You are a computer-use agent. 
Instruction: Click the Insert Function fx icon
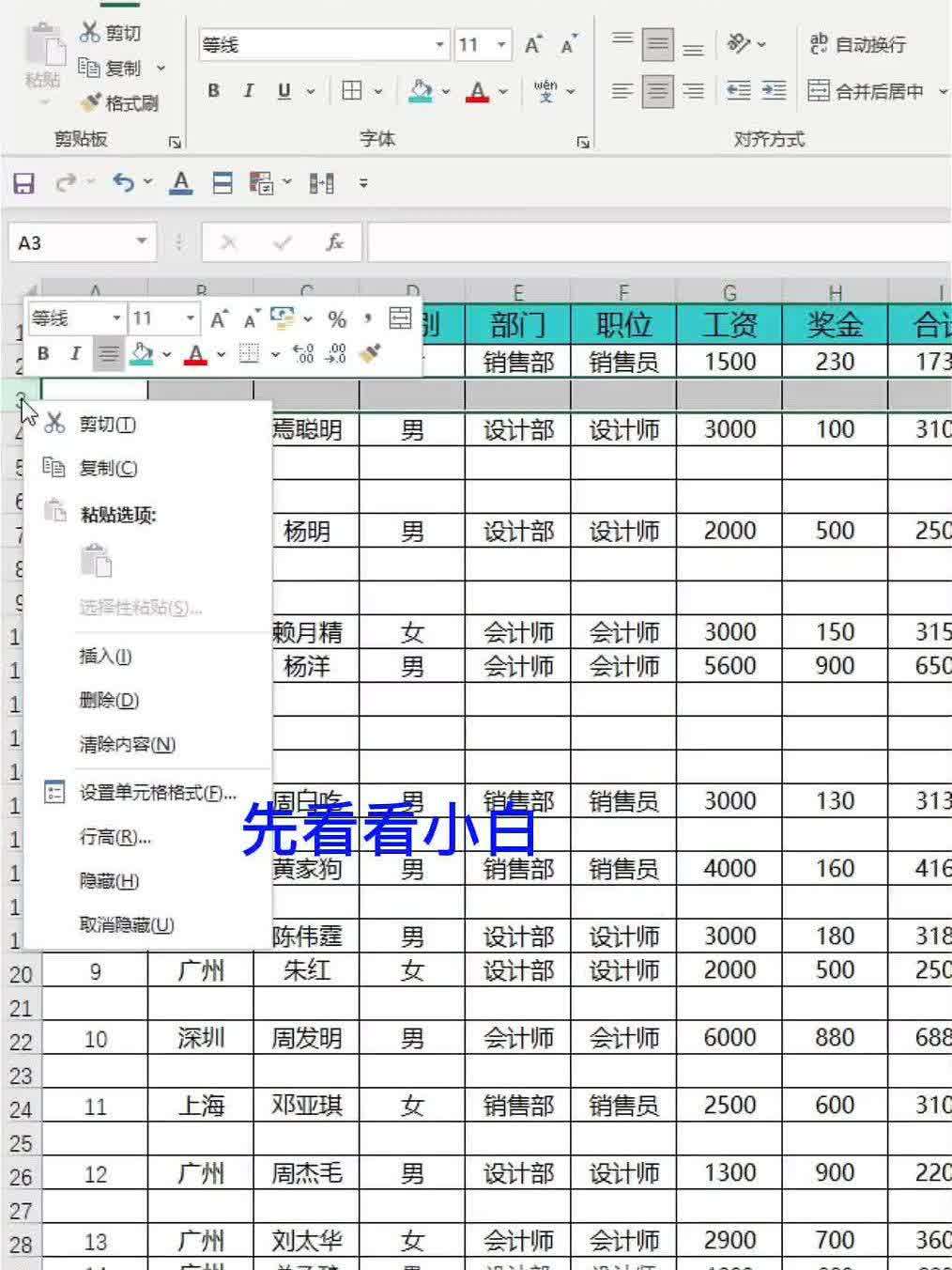tap(336, 242)
